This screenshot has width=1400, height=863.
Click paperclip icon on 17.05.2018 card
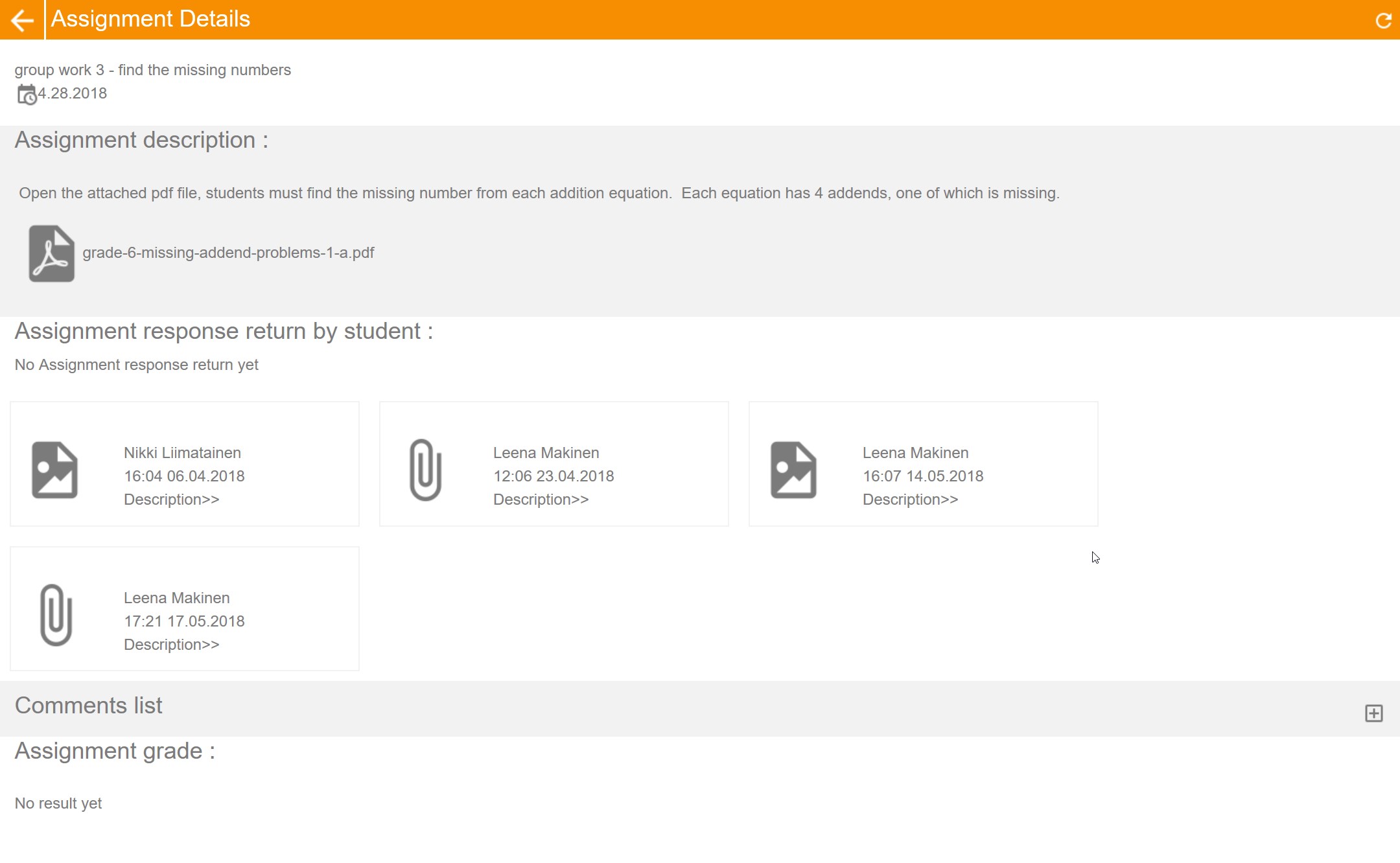coord(56,615)
